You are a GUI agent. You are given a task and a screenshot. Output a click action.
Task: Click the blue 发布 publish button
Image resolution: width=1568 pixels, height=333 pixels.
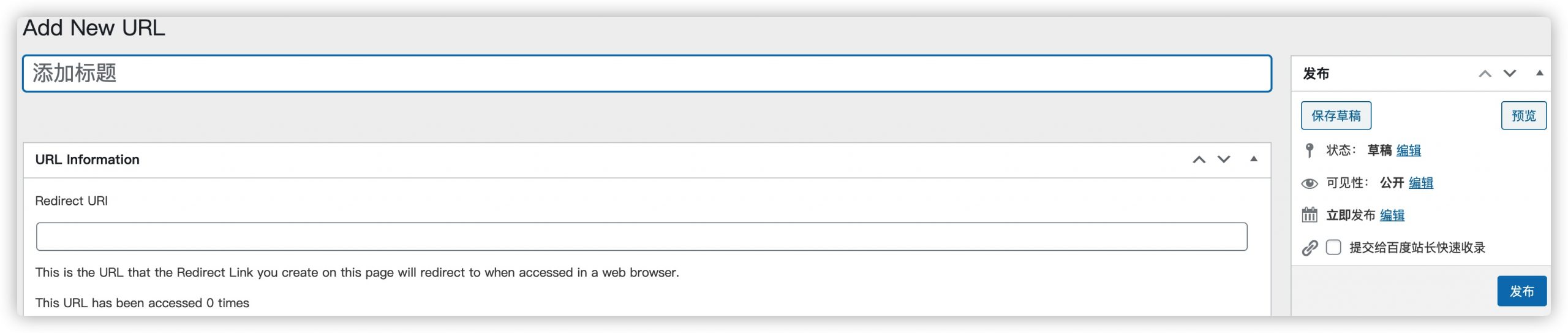click(x=1521, y=291)
